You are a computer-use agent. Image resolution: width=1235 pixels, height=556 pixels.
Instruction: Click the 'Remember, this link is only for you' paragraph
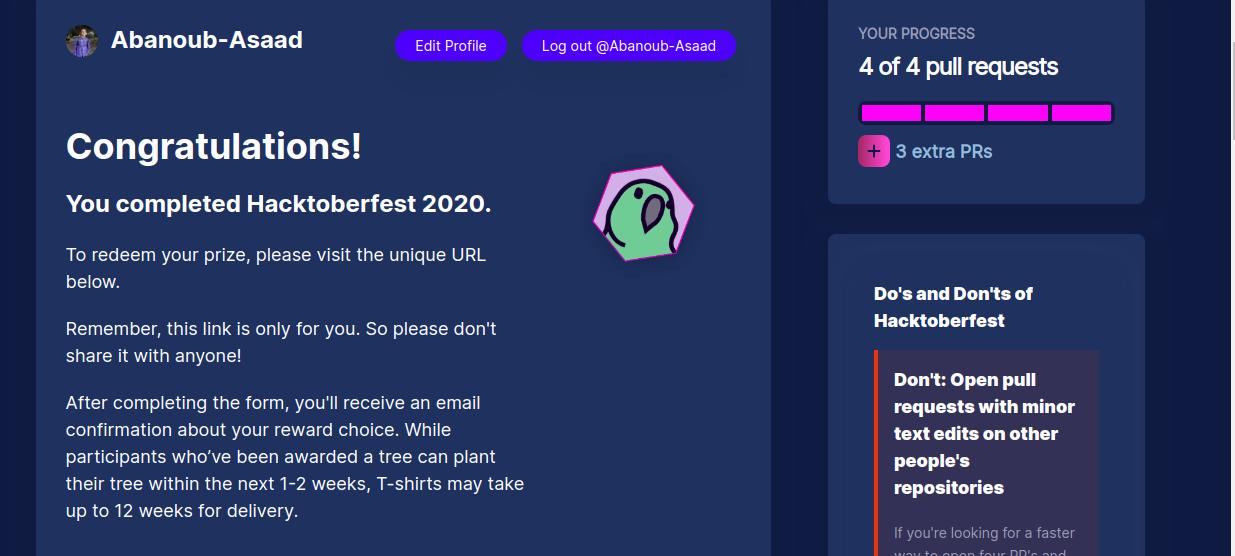click(x=281, y=342)
